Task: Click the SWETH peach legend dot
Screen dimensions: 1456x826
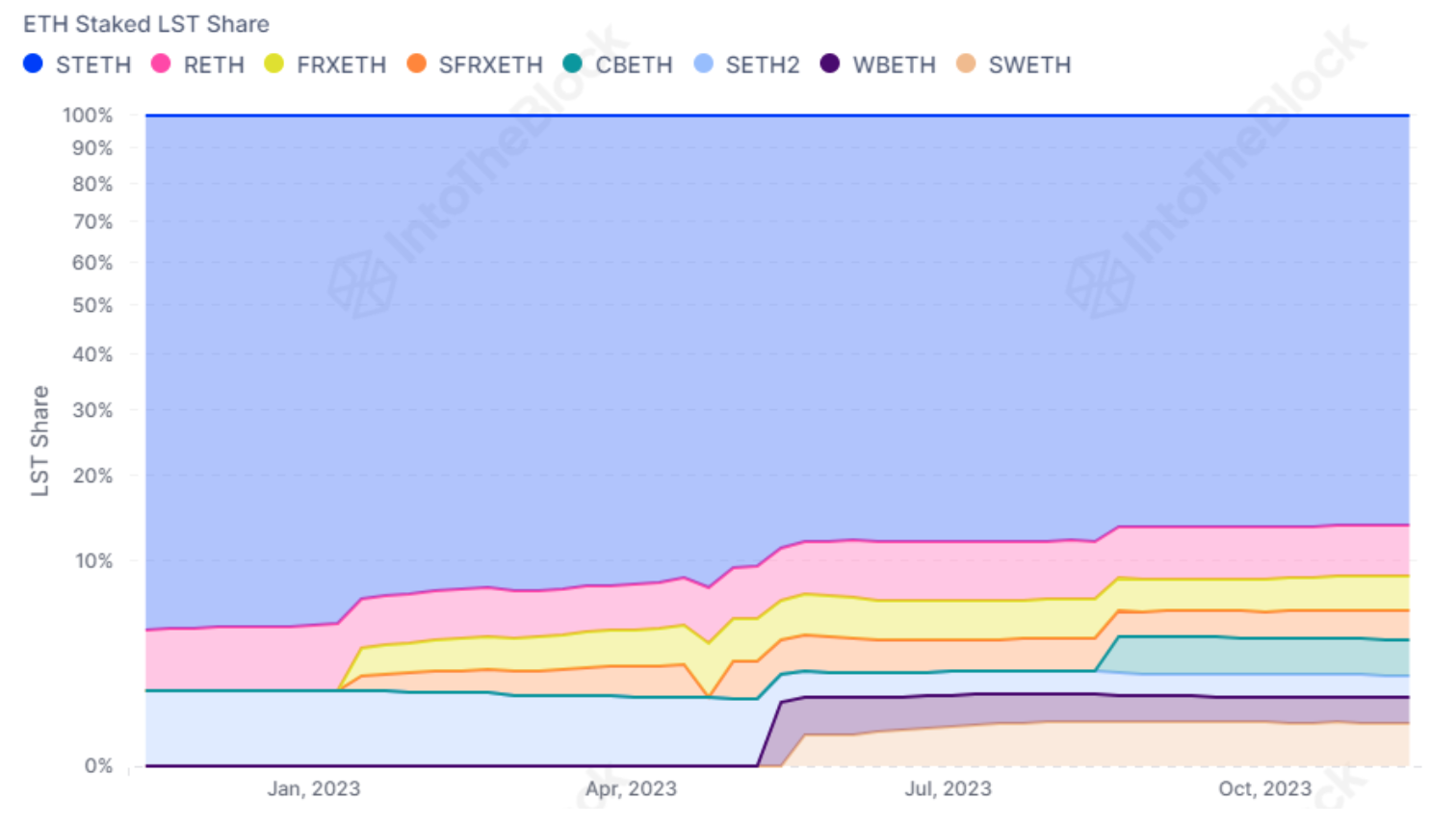Action: 966,64
